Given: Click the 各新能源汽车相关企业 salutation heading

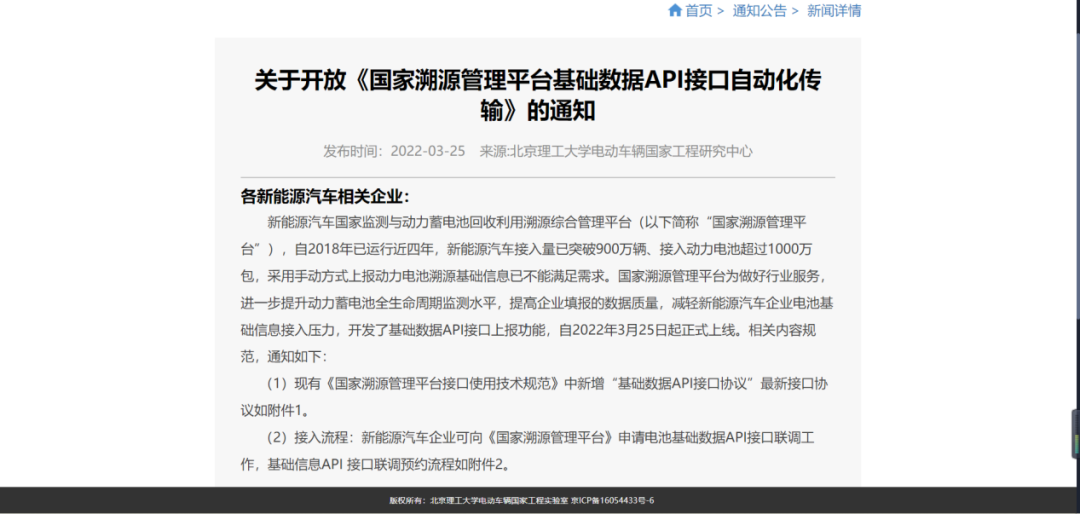Looking at the screenshot, I should pyautogui.click(x=325, y=196).
